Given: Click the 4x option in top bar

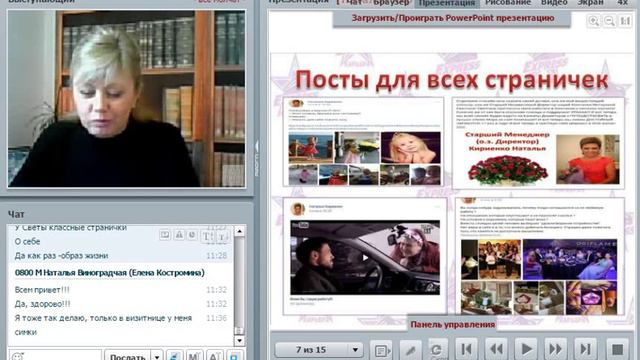Looking at the screenshot, I should click(622, 2).
